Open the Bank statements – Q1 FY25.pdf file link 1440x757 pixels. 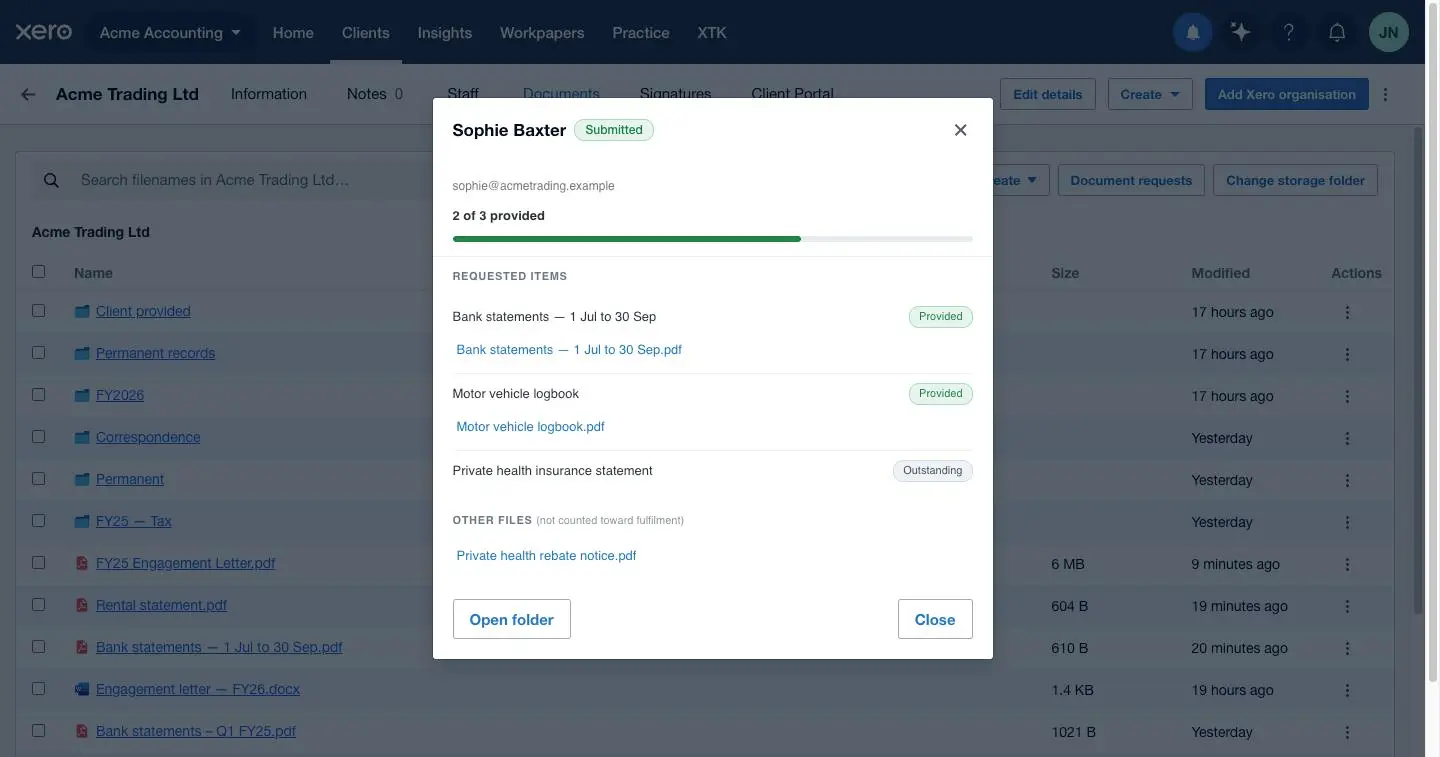[196, 731]
